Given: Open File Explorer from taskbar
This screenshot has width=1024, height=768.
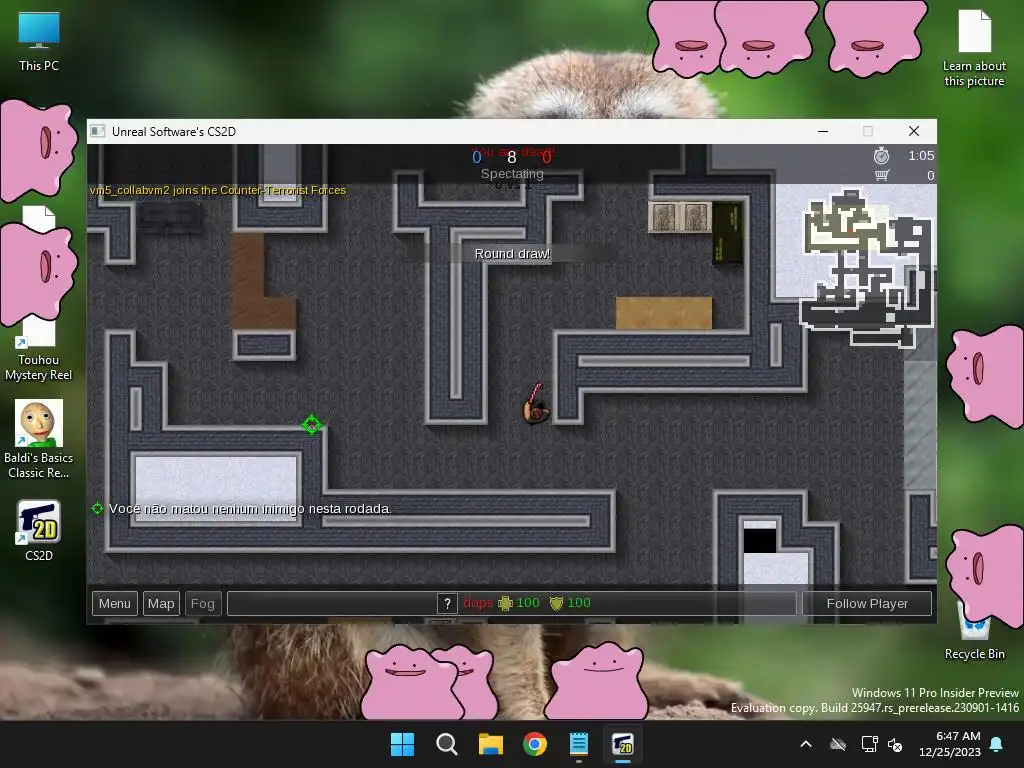Looking at the screenshot, I should [x=490, y=744].
